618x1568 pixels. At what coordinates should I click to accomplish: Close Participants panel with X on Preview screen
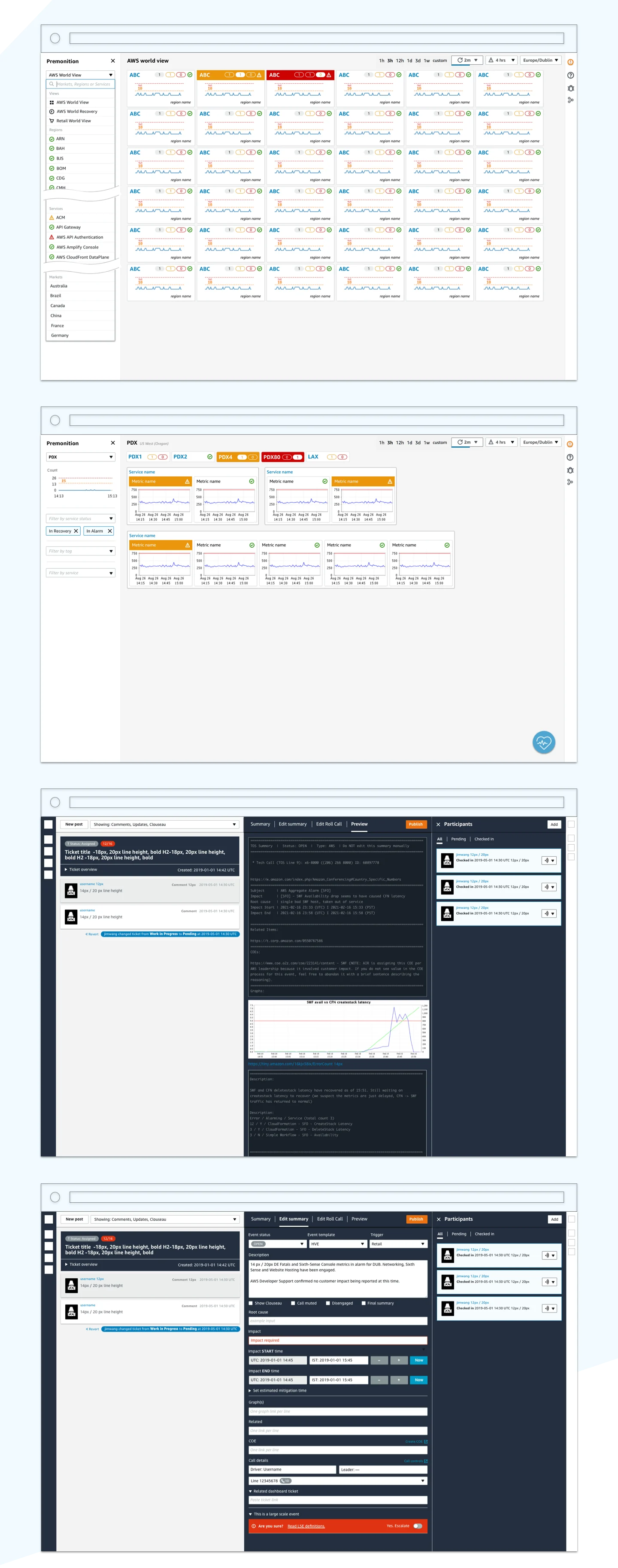pos(438,824)
